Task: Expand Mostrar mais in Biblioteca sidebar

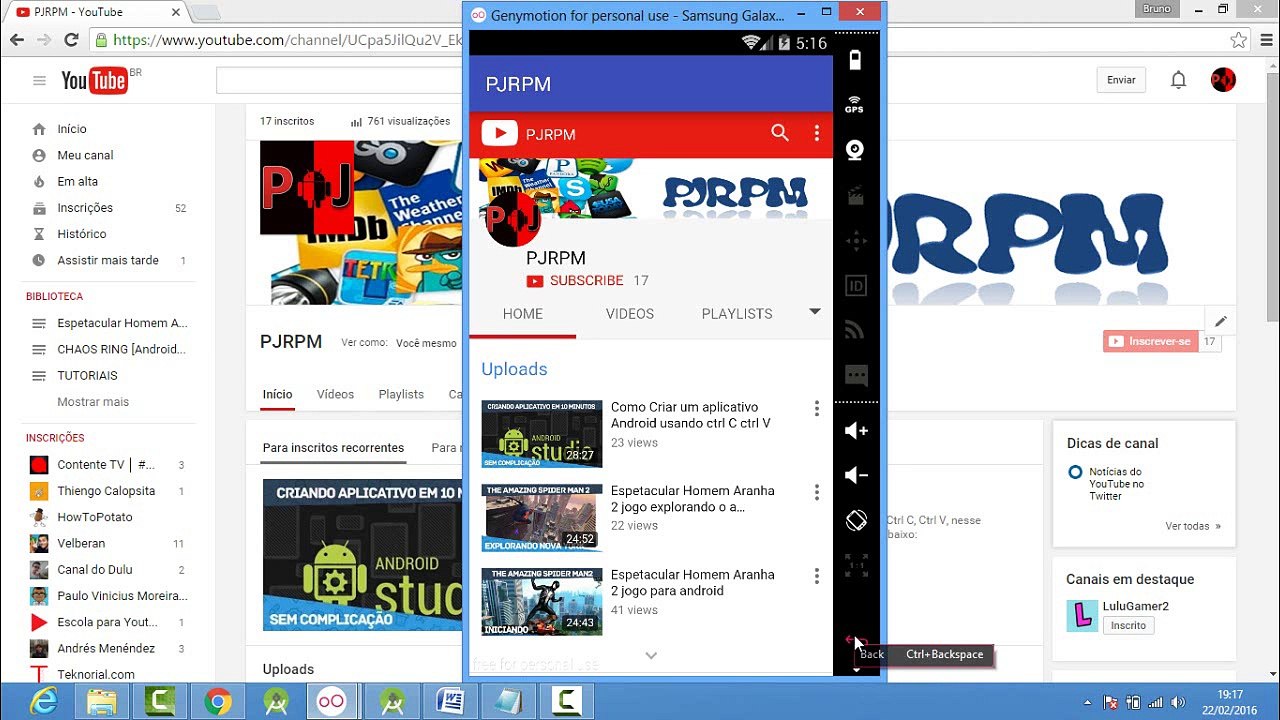Action: (x=93, y=402)
